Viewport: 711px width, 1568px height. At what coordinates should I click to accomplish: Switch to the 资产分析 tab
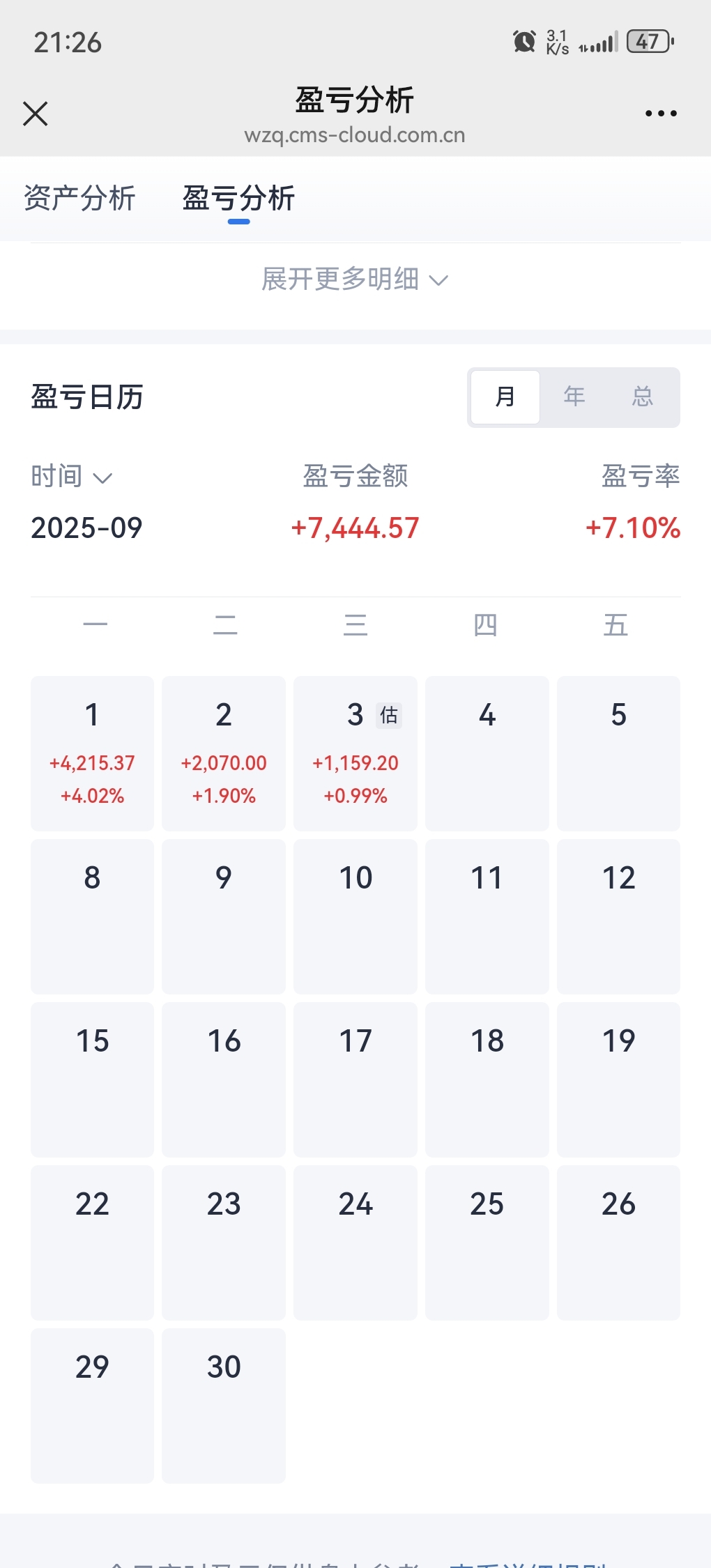coord(79,199)
